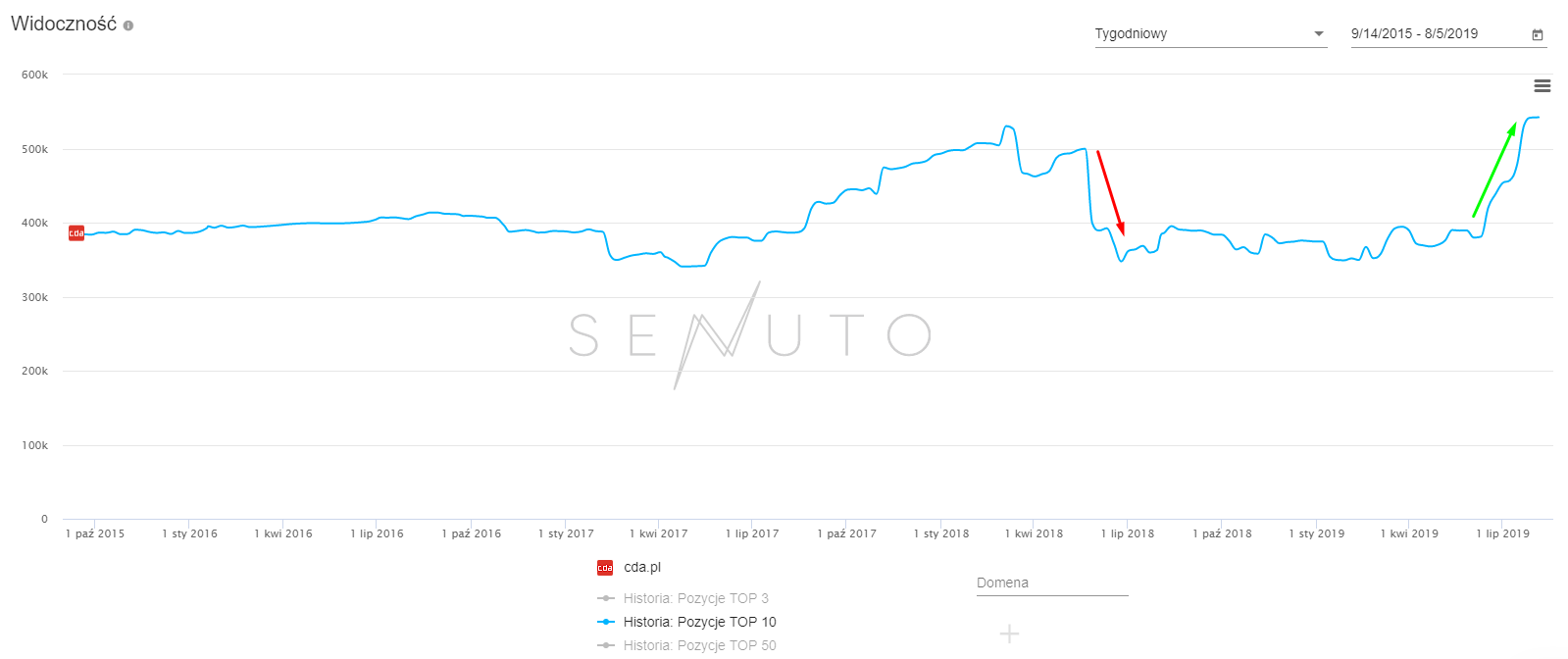
Task: Click the calendar icon in date range
Action: (1537, 34)
